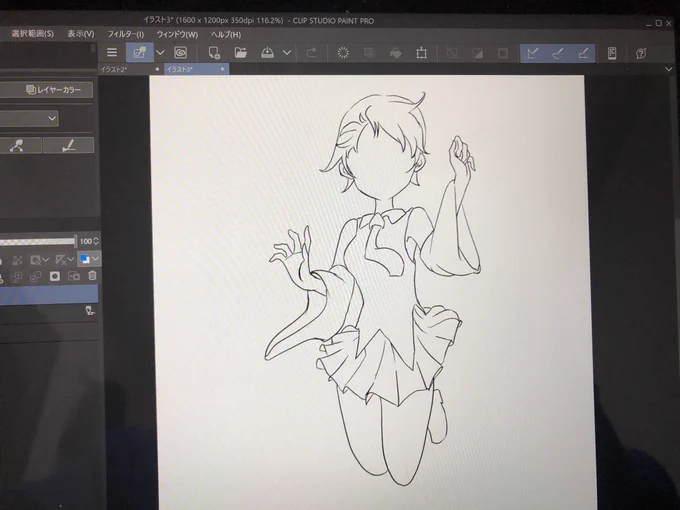Toggle the blue layer color swatch
Image resolution: width=680 pixels, height=510 pixels.
click(x=85, y=259)
